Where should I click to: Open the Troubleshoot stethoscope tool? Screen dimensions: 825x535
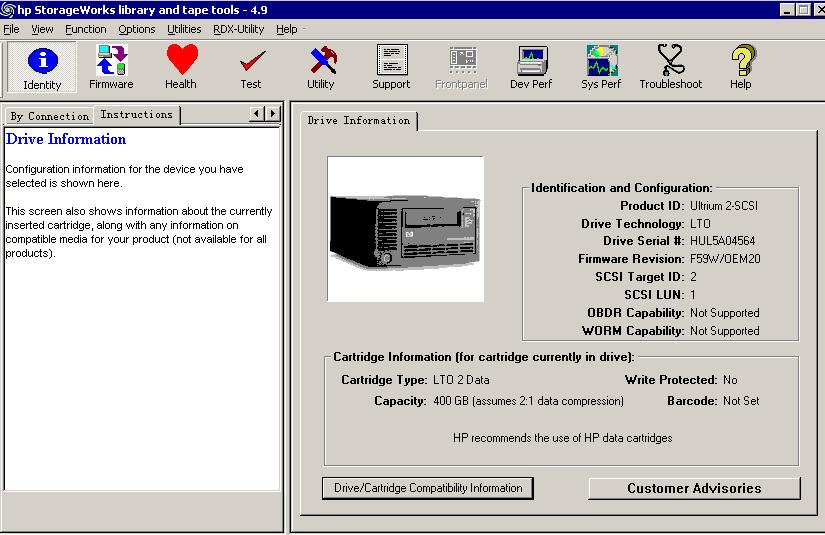pos(671,67)
